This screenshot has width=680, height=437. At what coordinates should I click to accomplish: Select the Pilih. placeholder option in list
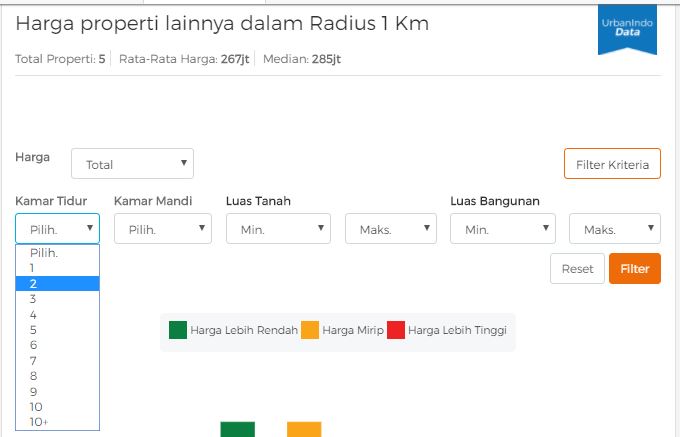[58, 253]
